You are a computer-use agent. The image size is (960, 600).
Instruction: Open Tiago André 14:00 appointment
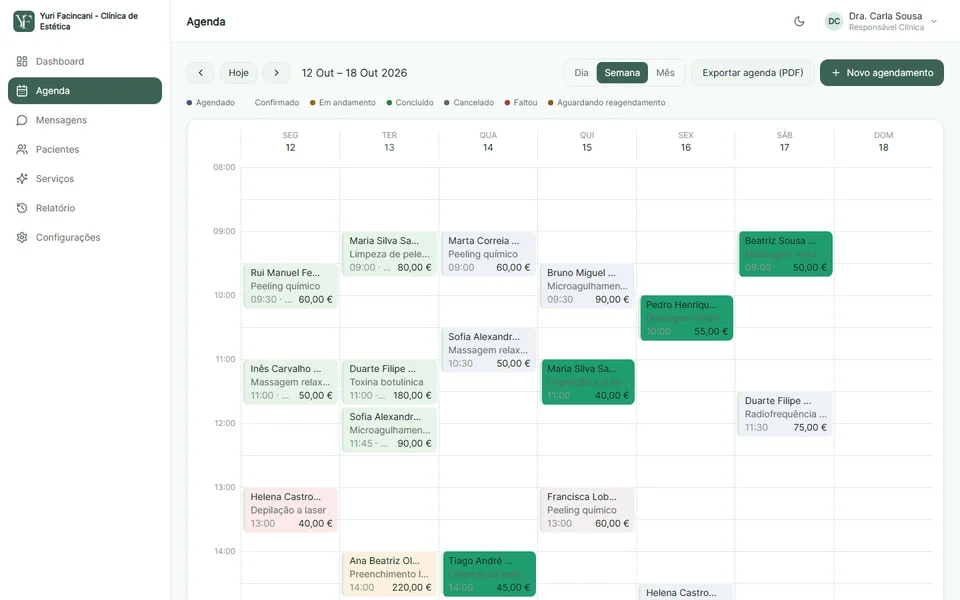click(x=489, y=574)
